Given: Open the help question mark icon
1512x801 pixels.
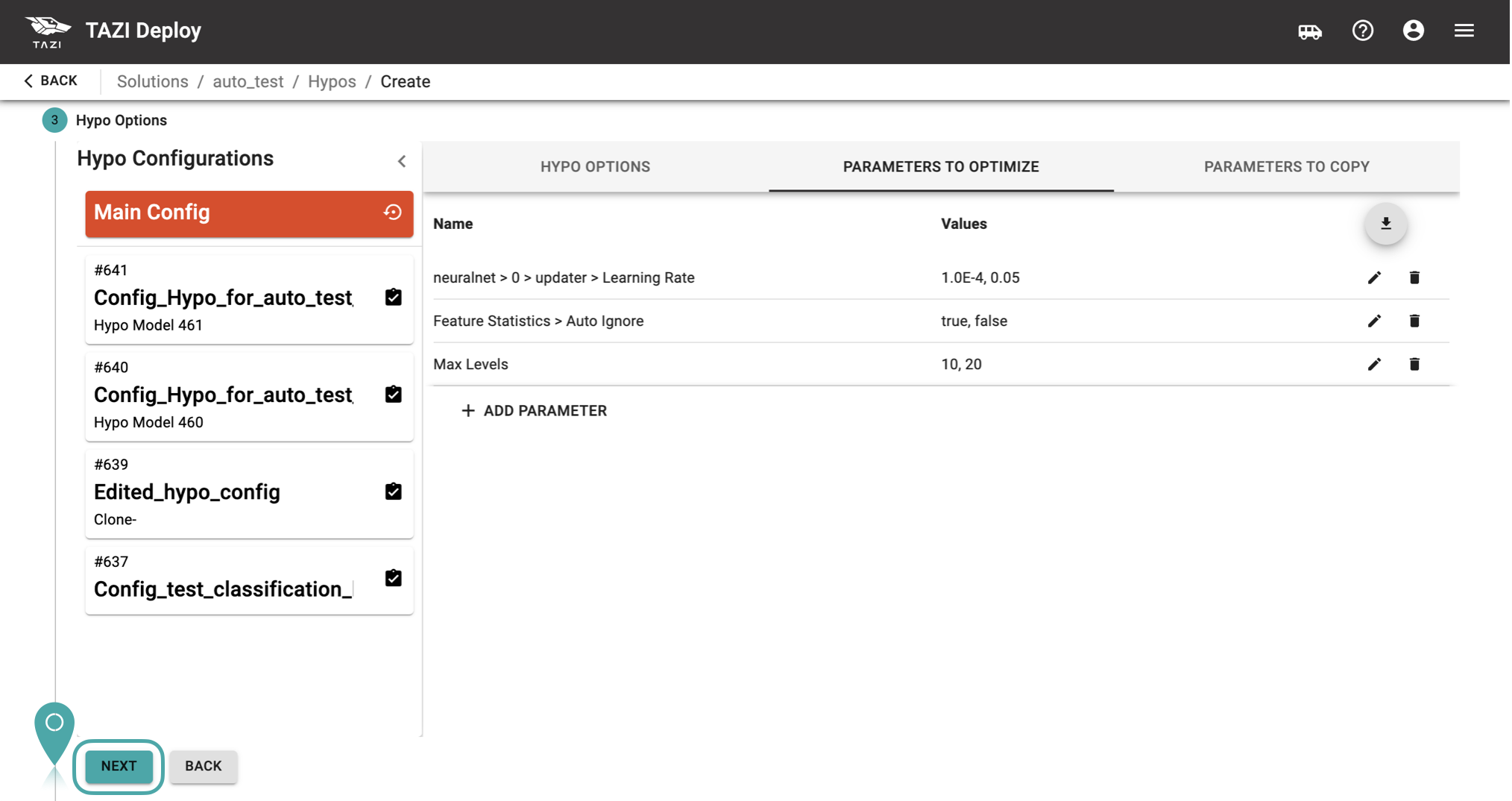Looking at the screenshot, I should 1363,31.
